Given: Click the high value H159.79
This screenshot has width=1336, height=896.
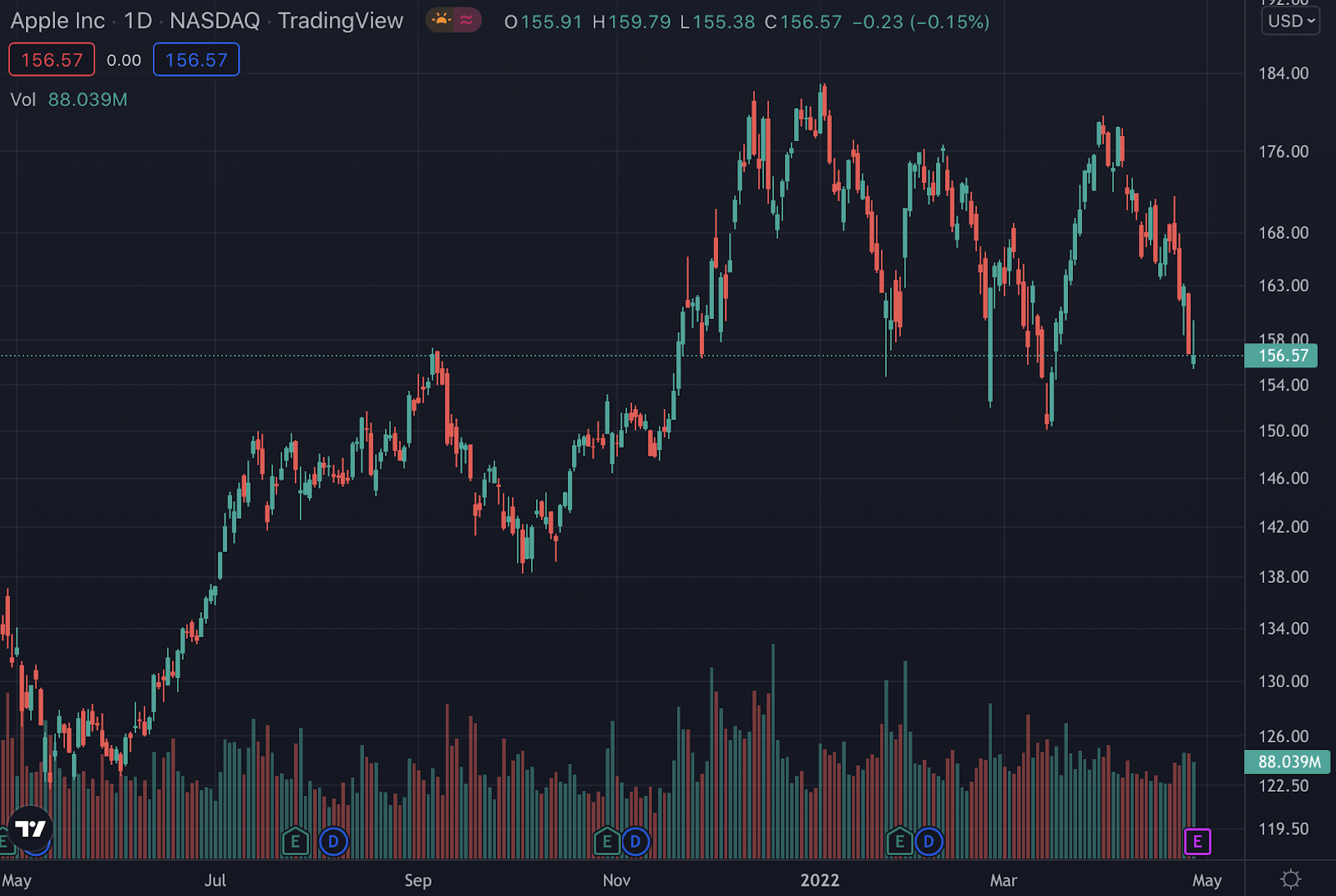Looking at the screenshot, I should click(631, 22).
